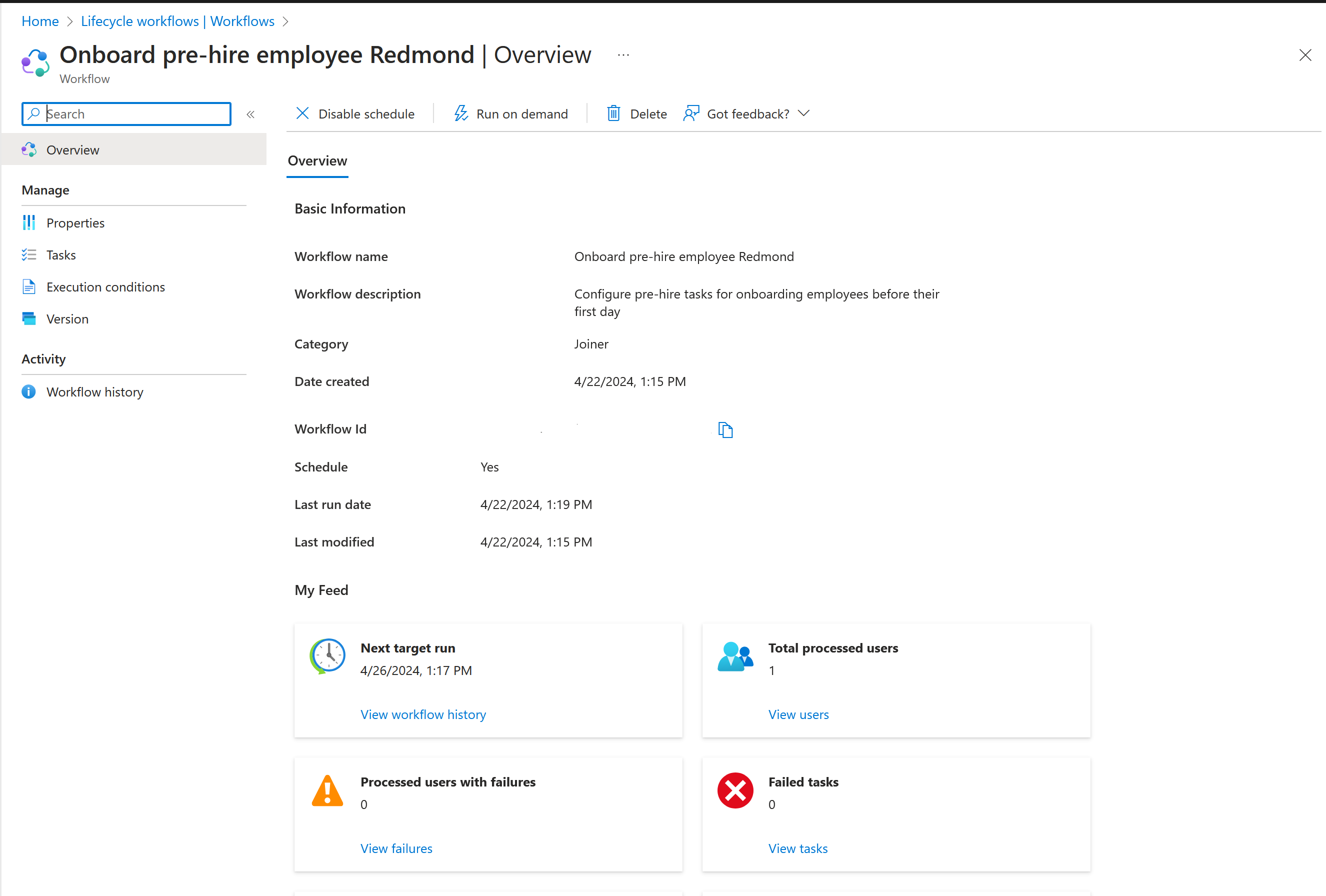1326x896 pixels.
Task: Open the ellipsis more options menu
Action: click(623, 55)
